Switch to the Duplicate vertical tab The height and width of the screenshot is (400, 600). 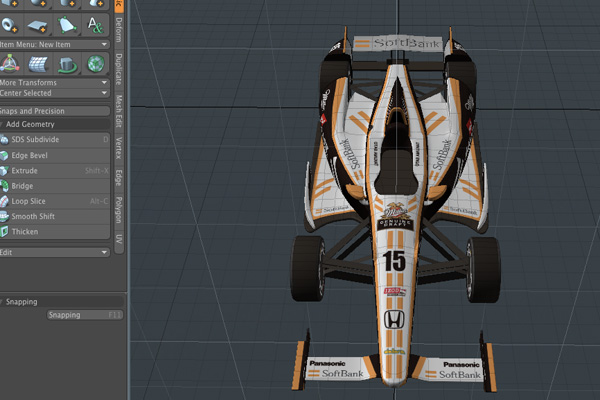click(119, 69)
